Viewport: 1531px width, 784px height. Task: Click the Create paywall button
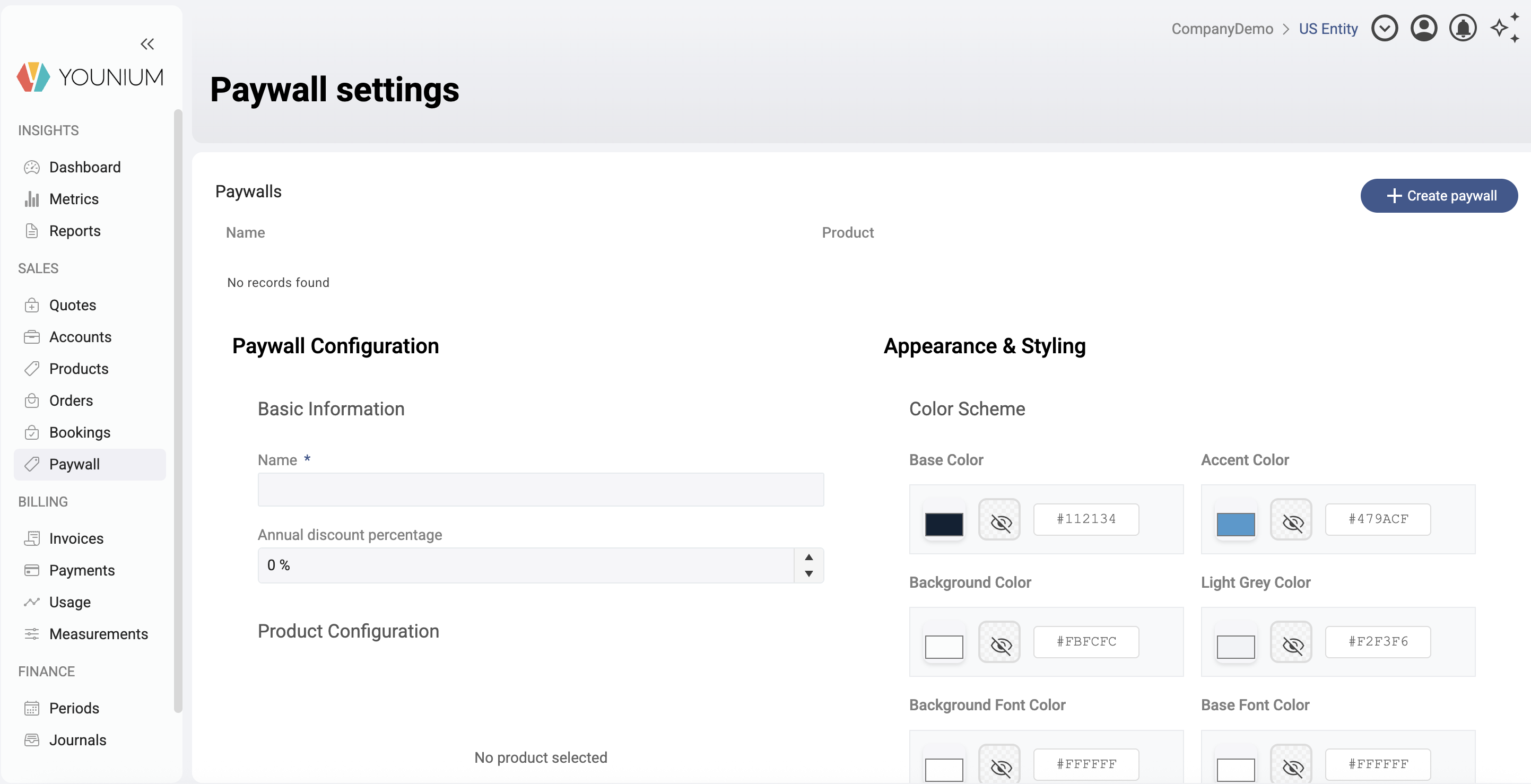(1439, 196)
